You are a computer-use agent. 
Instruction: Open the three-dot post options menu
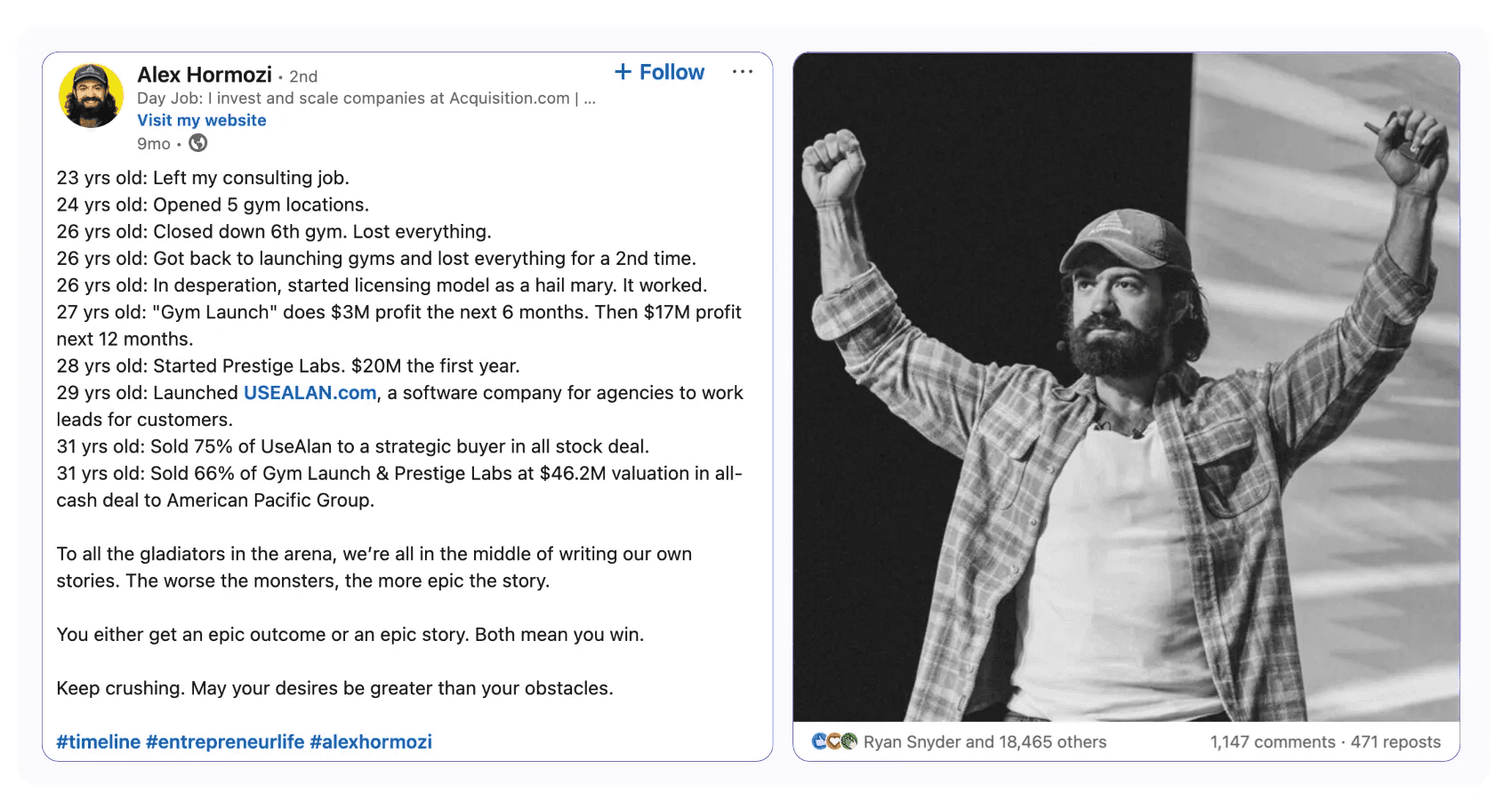coord(743,72)
